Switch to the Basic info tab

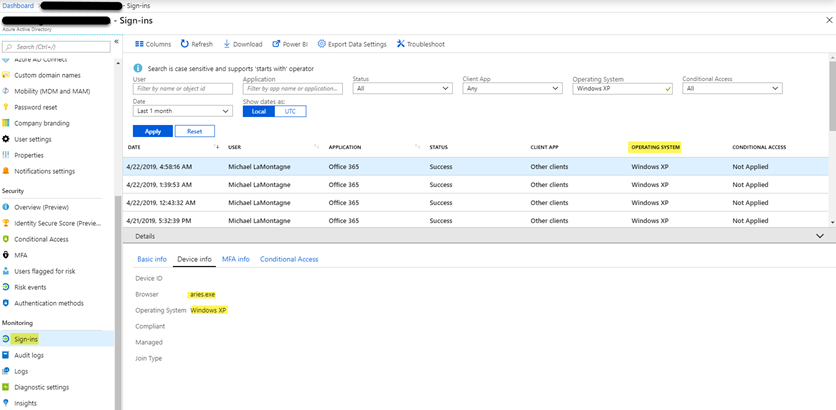[152, 259]
